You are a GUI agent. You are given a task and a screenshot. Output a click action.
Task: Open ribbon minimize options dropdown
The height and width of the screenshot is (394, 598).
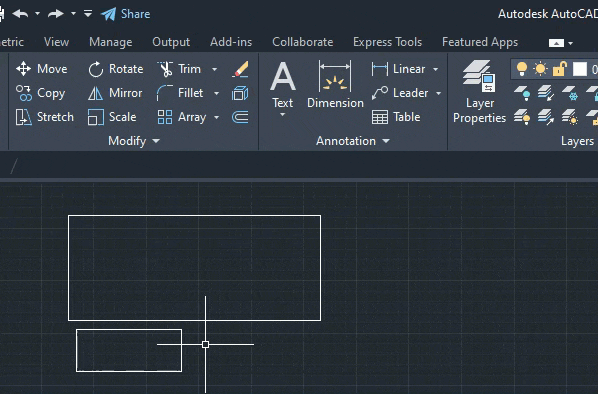tap(571, 43)
